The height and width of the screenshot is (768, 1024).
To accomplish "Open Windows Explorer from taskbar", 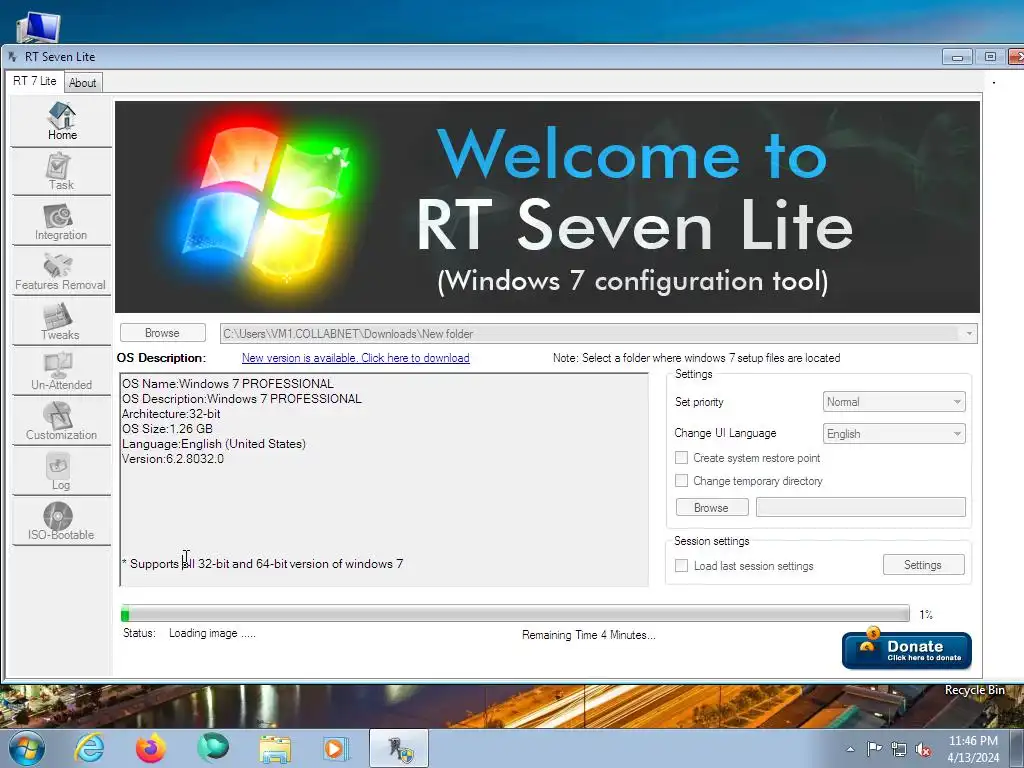I will [275, 749].
